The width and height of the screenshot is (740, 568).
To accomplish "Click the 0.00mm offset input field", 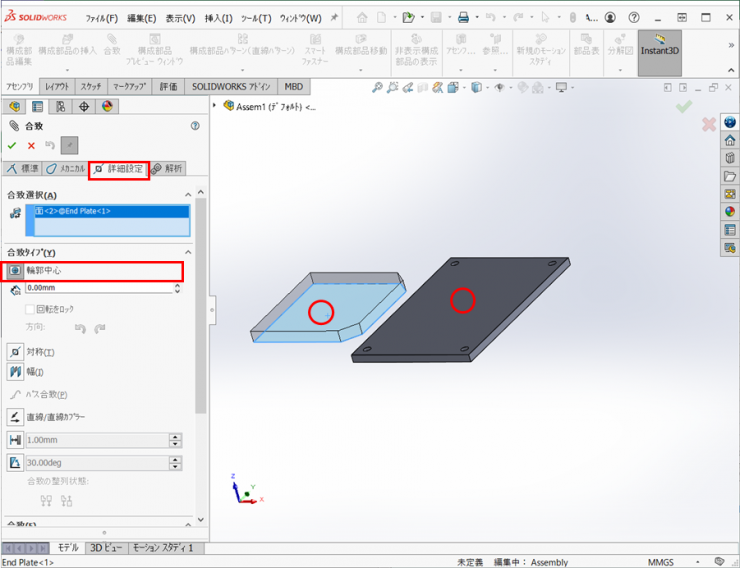I will tap(98, 288).
